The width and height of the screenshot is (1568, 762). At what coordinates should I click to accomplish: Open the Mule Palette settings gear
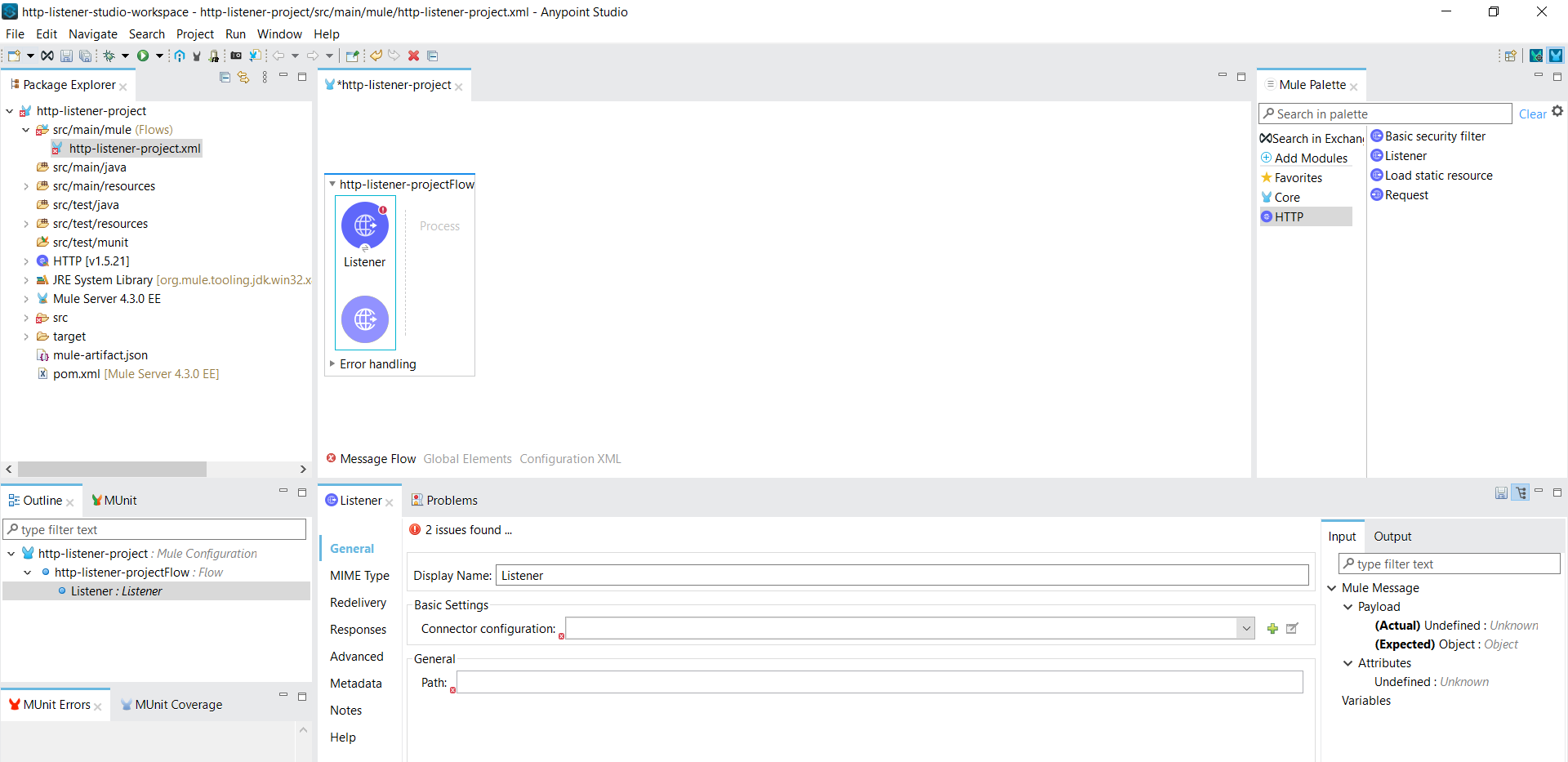click(1559, 111)
